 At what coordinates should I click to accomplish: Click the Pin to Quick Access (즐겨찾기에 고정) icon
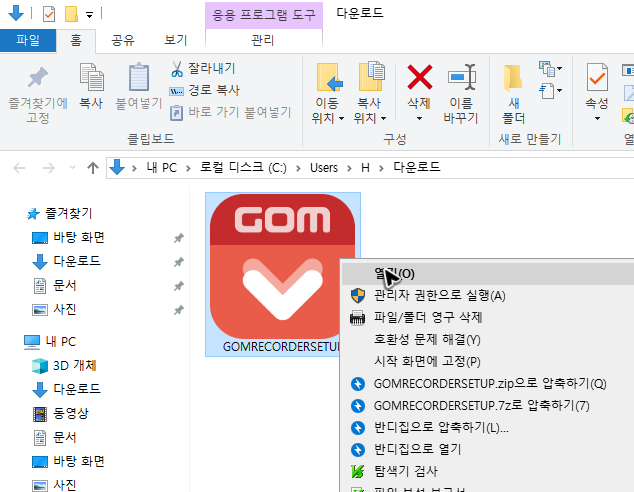(x=38, y=77)
